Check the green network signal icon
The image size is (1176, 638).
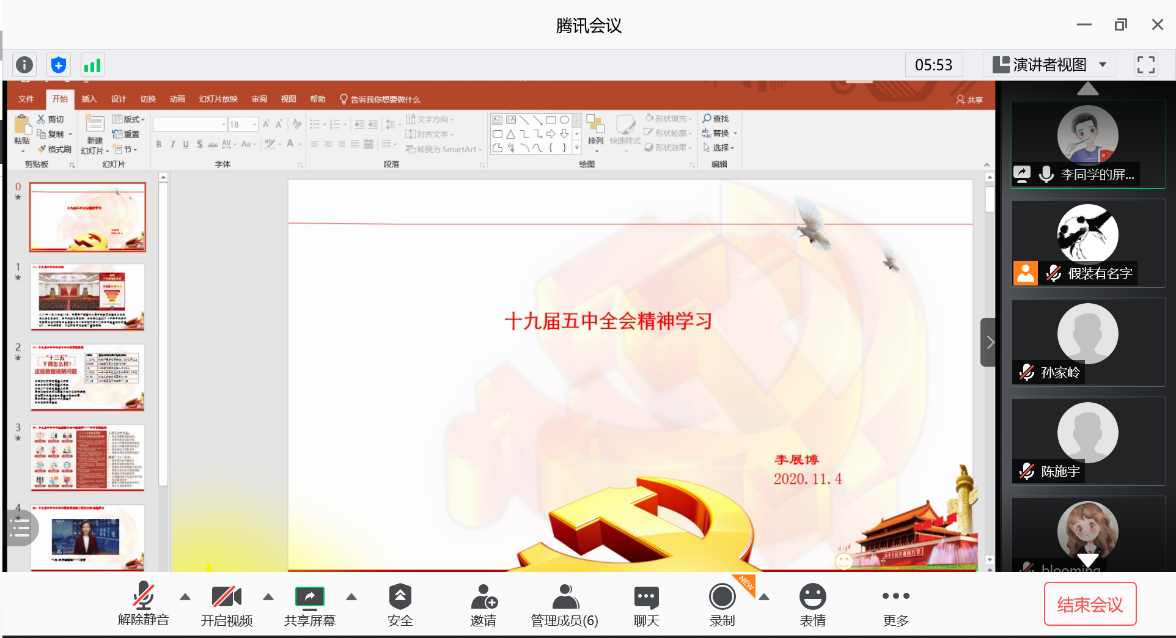[x=92, y=65]
